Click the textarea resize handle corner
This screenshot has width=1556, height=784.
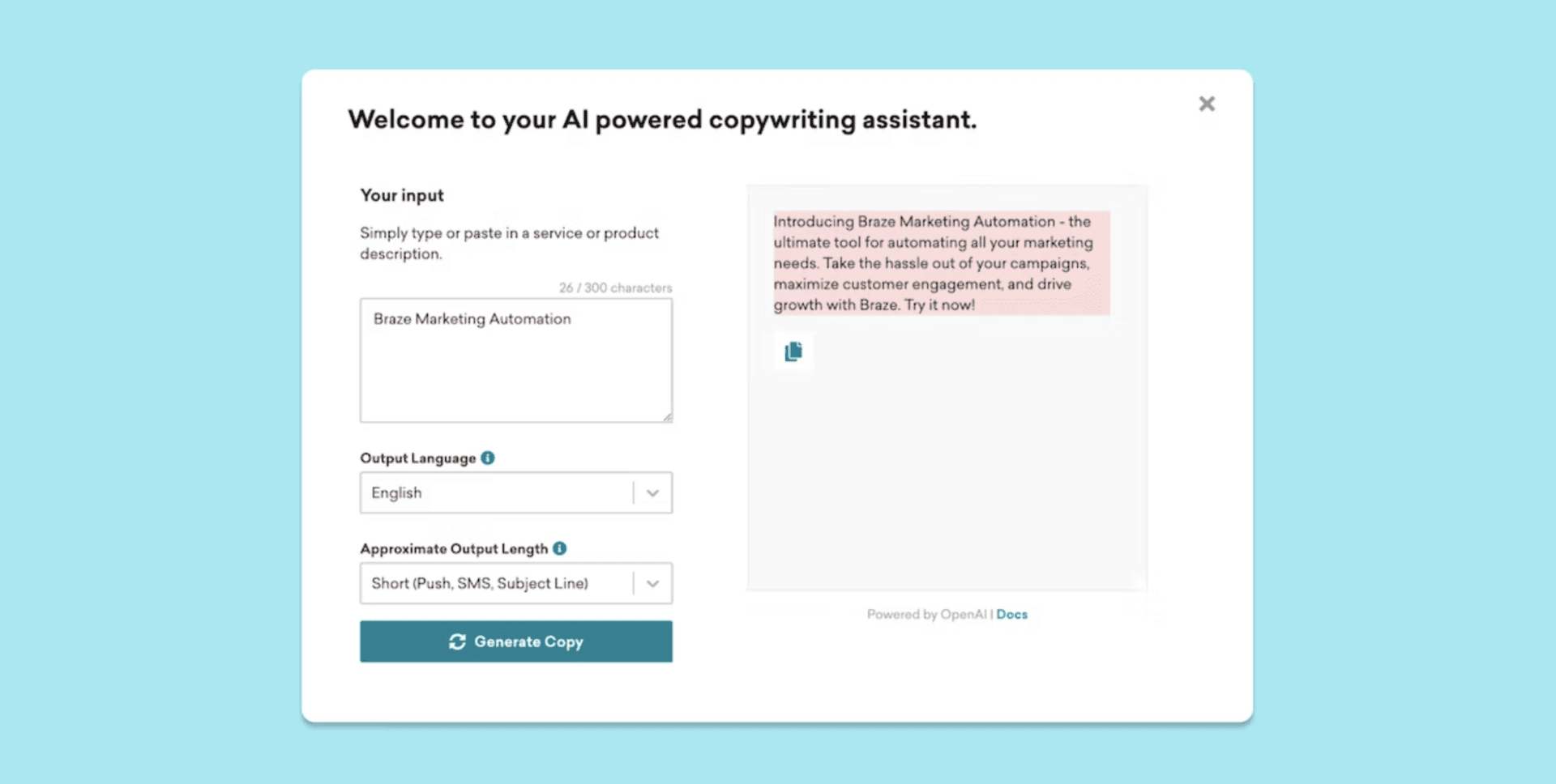click(x=668, y=417)
